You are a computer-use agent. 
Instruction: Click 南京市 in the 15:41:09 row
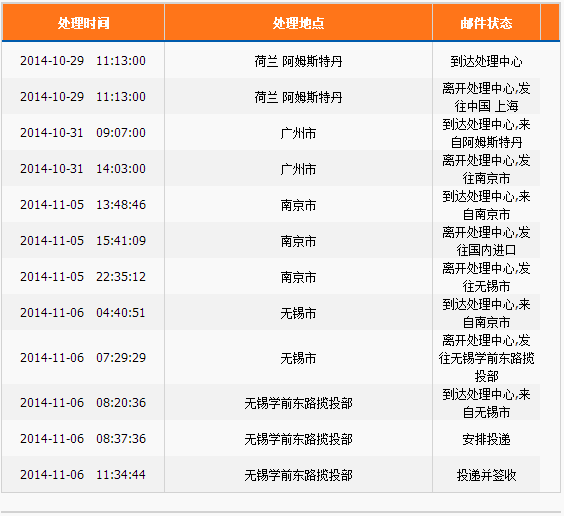point(298,241)
